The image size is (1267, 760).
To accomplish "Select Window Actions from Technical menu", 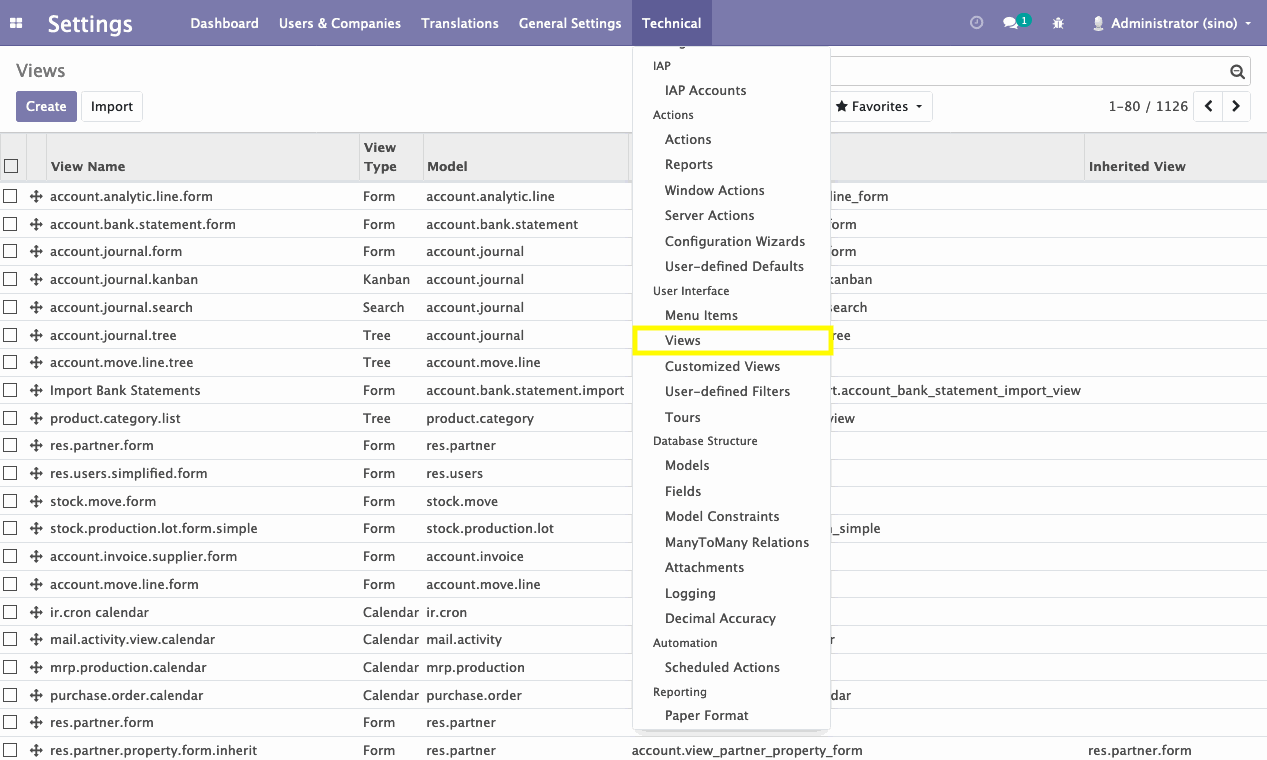I will click(x=714, y=190).
